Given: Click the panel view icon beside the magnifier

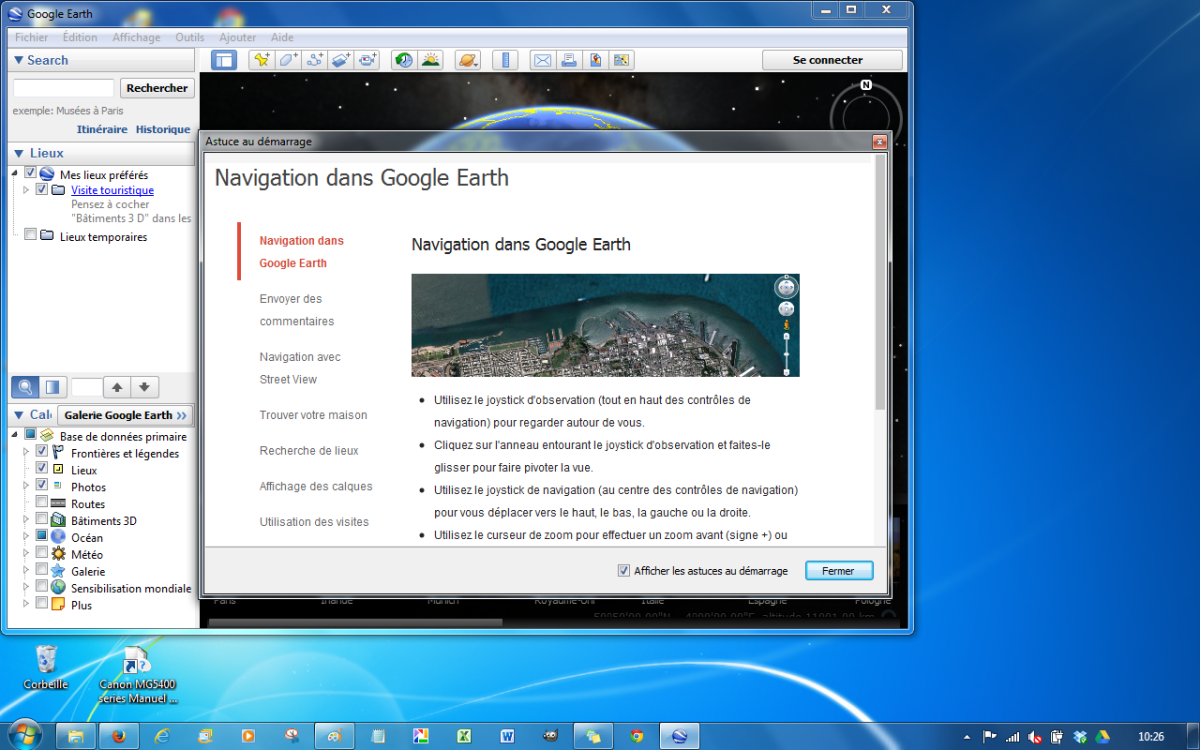Looking at the screenshot, I should pos(53,387).
